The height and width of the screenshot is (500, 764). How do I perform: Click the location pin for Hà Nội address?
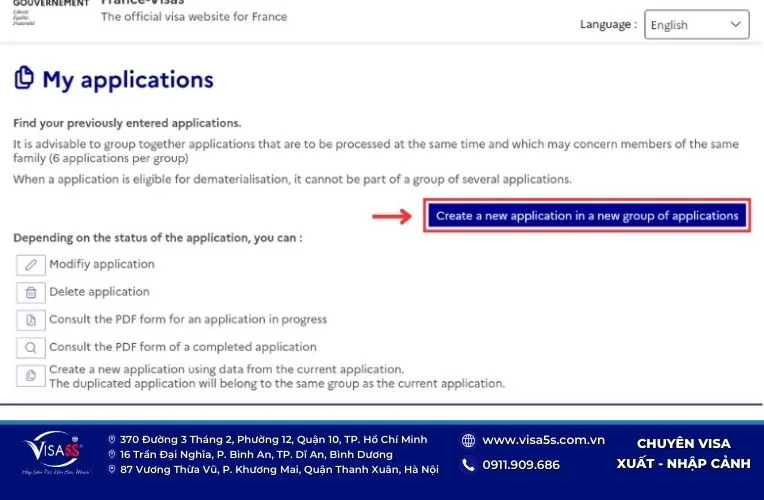[x=112, y=469]
